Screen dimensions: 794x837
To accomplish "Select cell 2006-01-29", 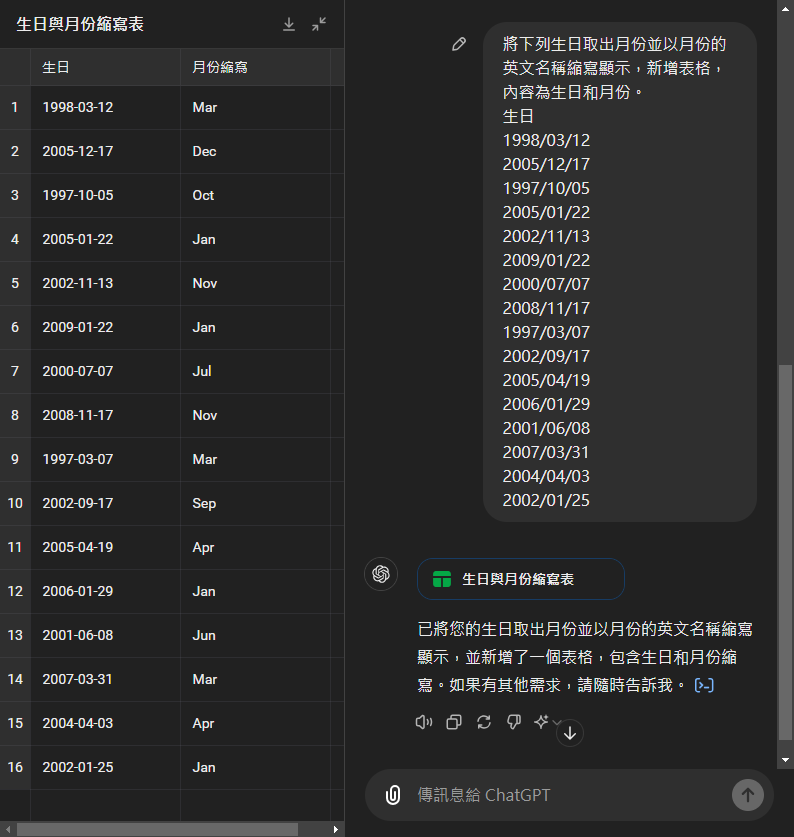I will click(x=105, y=591).
